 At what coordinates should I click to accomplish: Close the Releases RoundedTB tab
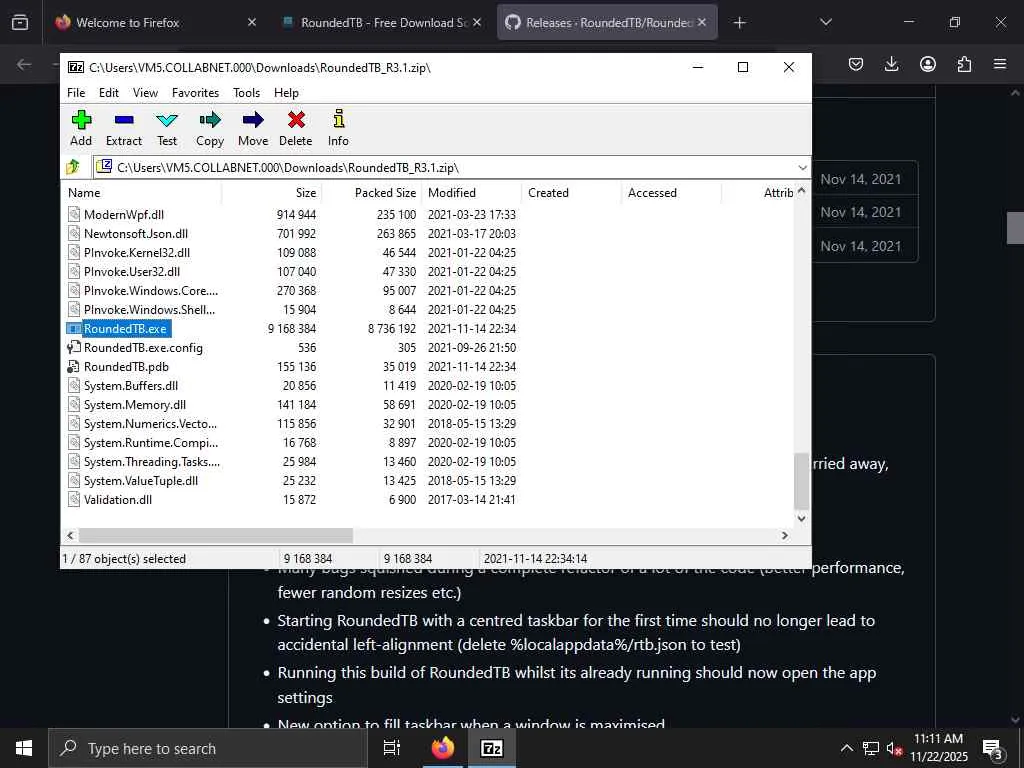[x=702, y=22]
